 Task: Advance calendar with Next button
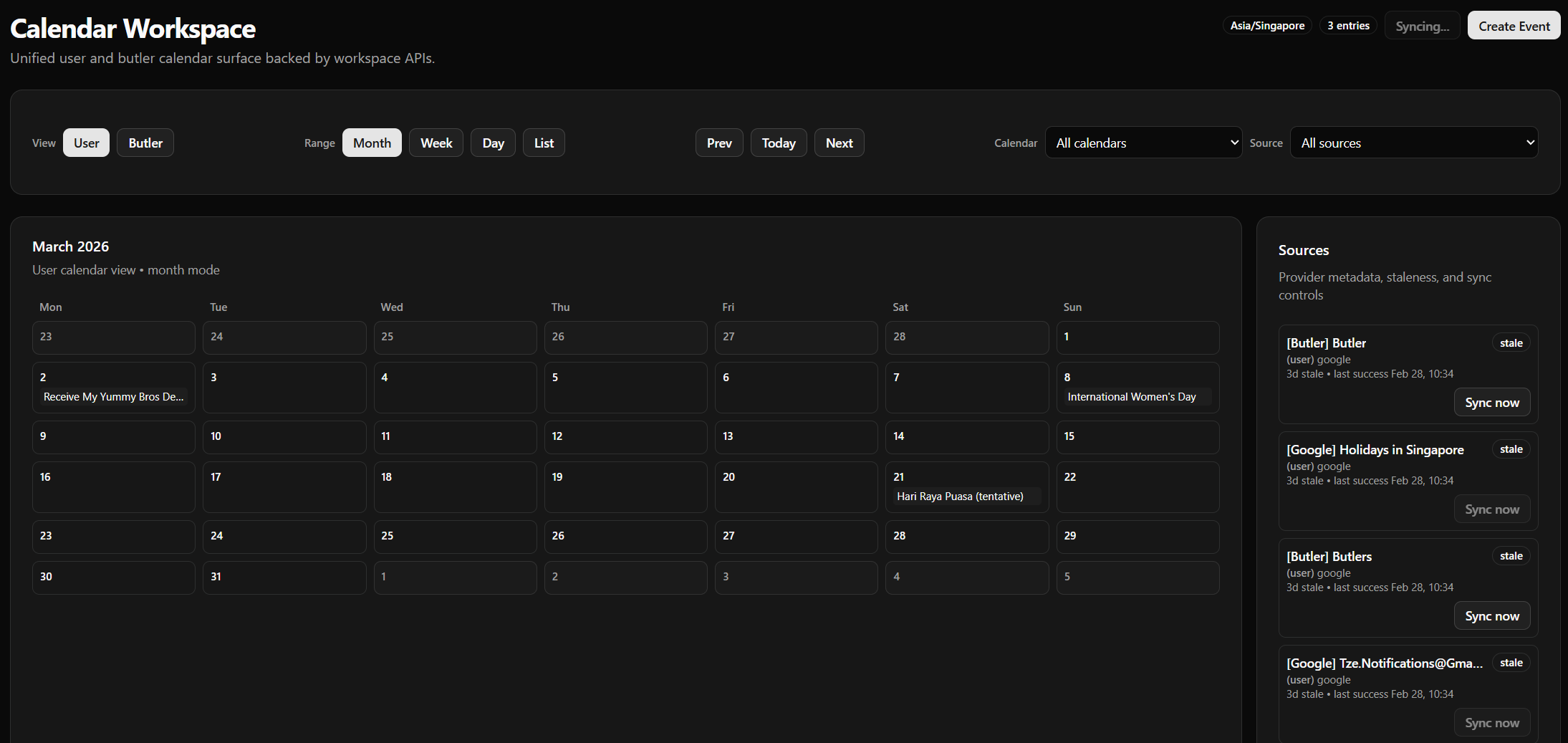(839, 143)
